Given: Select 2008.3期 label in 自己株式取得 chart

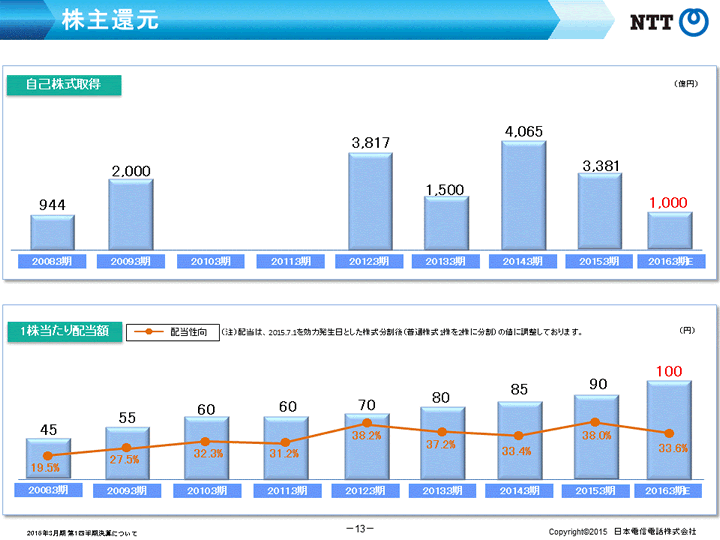Looking at the screenshot, I should [x=52, y=261].
